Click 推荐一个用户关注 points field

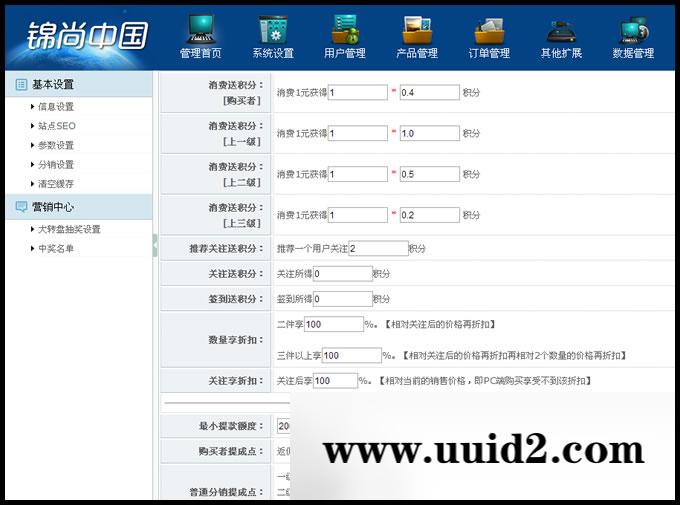[x=379, y=249]
